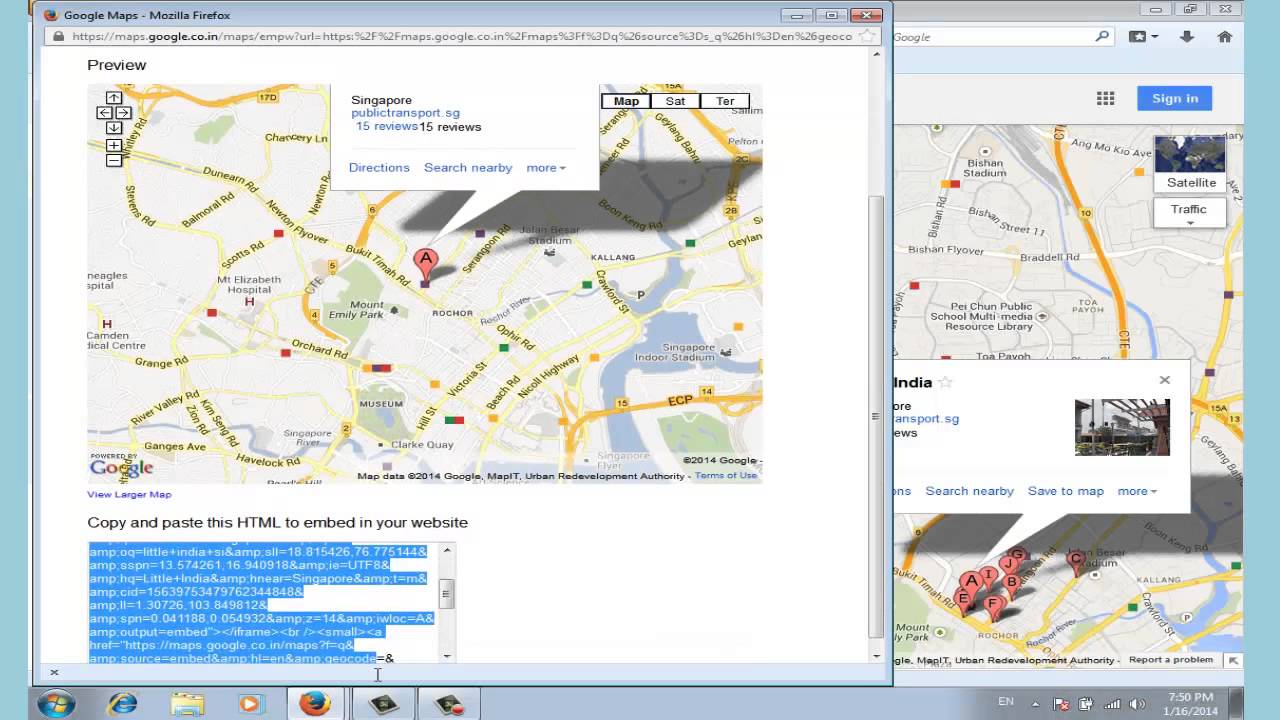The width and height of the screenshot is (1280, 720).
Task: Click the pan left arrow on preview map
Action: (104, 113)
